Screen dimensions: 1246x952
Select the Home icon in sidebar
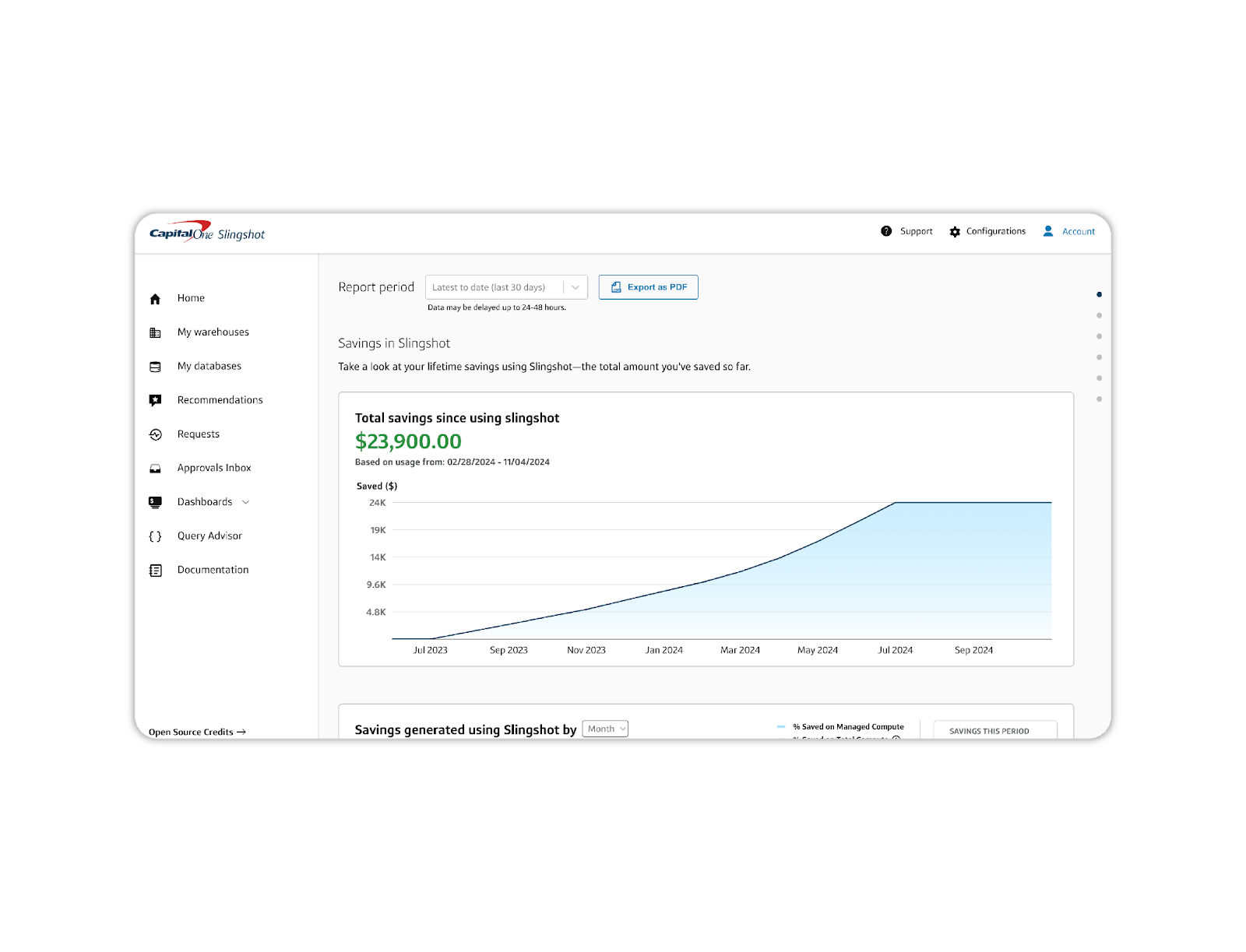pyautogui.click(x=155, y=298)
